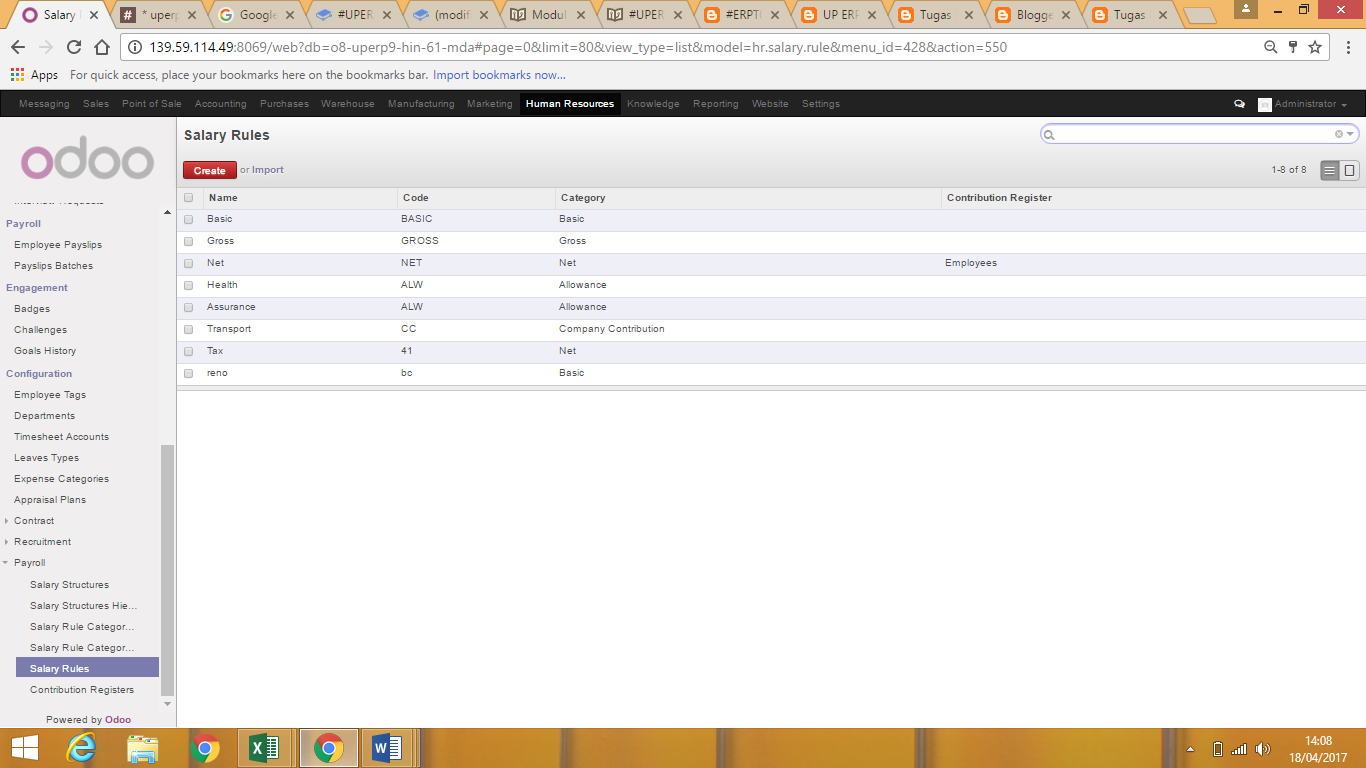Bookmark this page with the star icon
The width and height of the screenshot is (1366, 768).
1315,47
